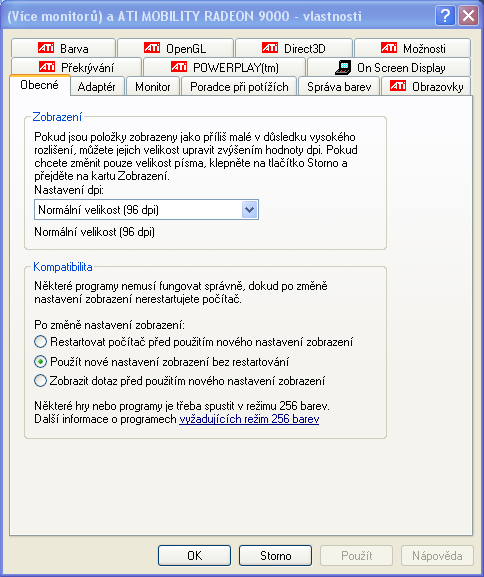Screen dimensions: 484x577
Task: Click the Storno button
Action: 275,555
